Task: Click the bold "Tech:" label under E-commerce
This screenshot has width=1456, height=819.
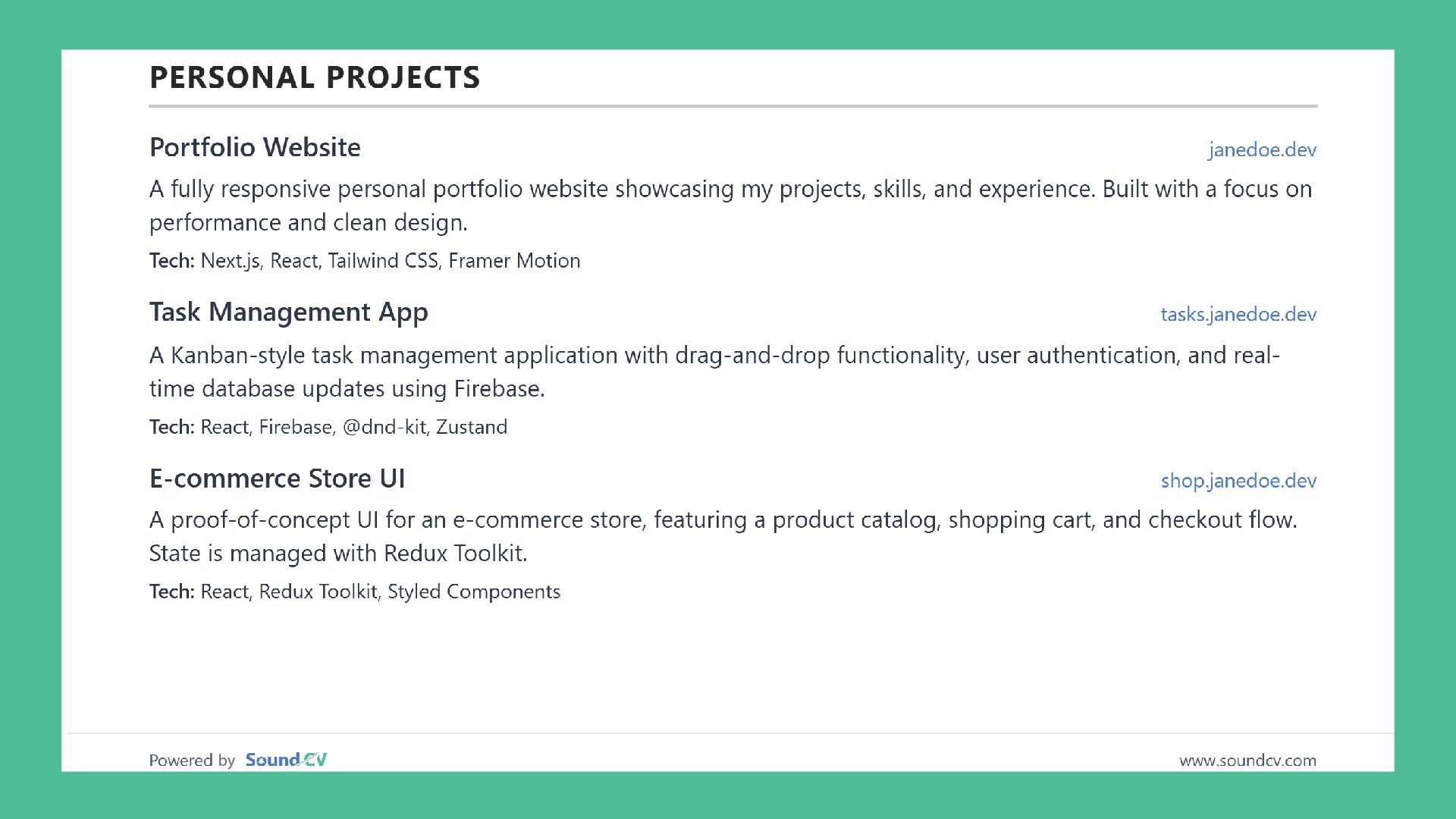Action: [x=171, y=591]
